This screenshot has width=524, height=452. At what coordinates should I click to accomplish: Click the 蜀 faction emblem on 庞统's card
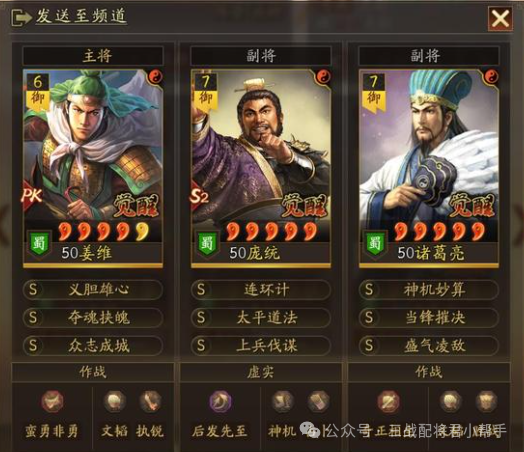tap(206, 244)
